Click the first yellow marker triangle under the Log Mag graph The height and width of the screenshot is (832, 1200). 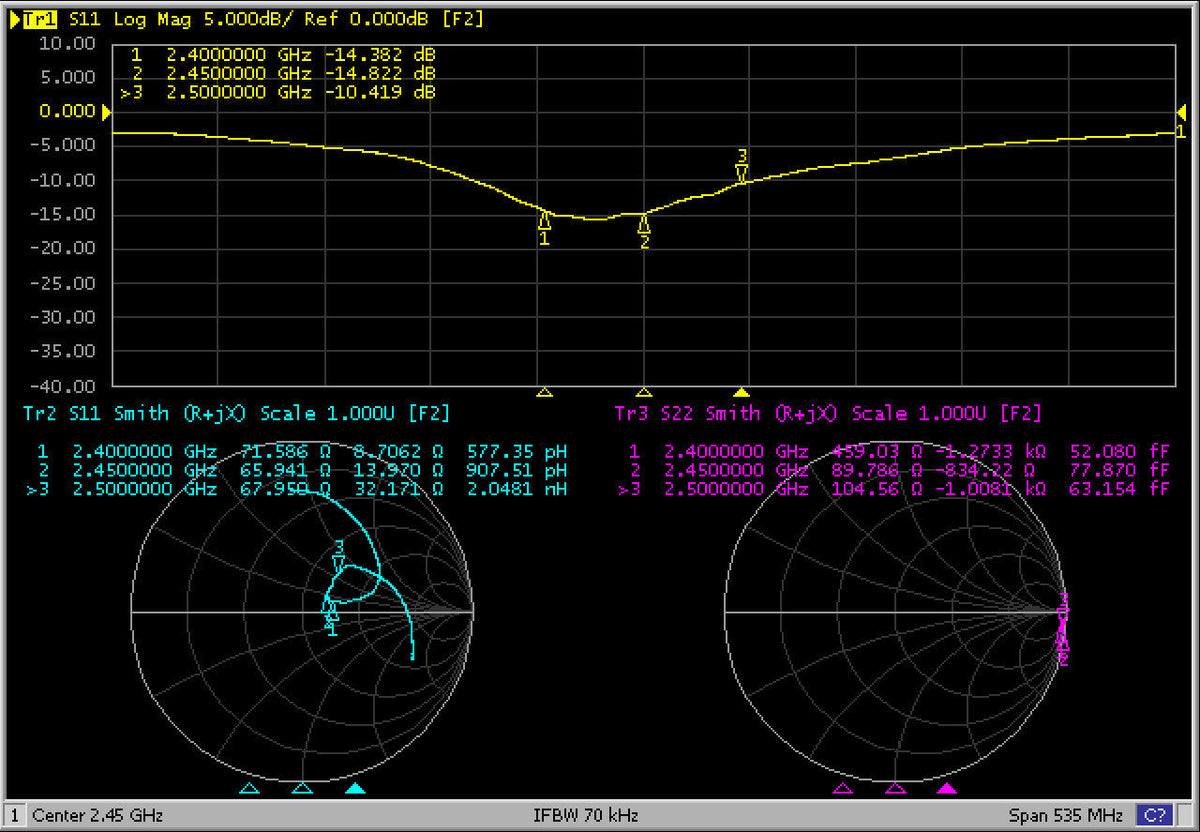[x=544, y=393]
